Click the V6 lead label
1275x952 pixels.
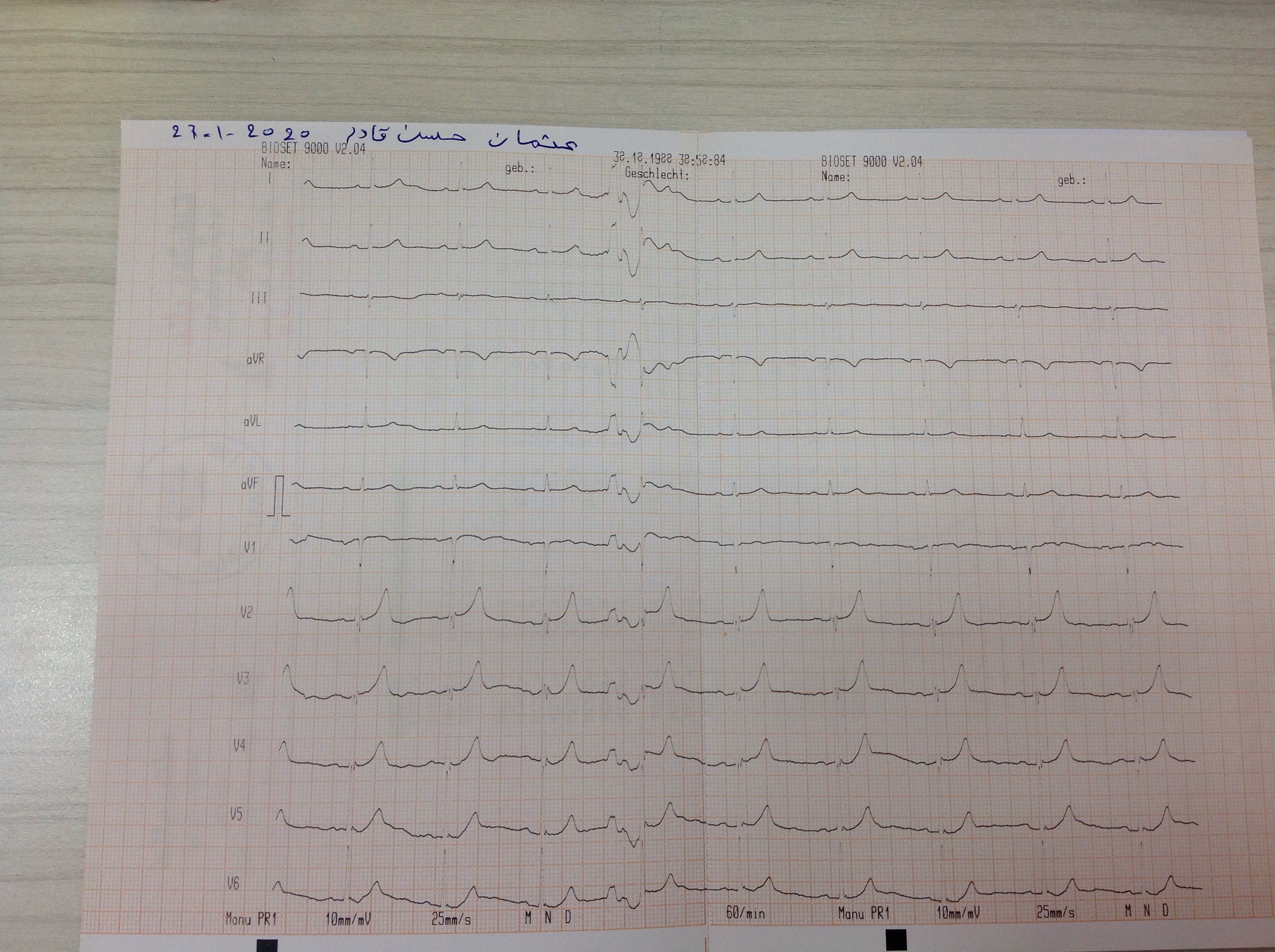(233, 884)
